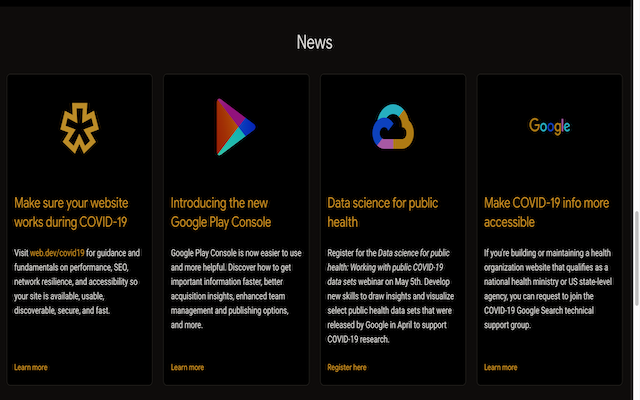
Task: Click the Register here link
Action: tap(347, 367)
